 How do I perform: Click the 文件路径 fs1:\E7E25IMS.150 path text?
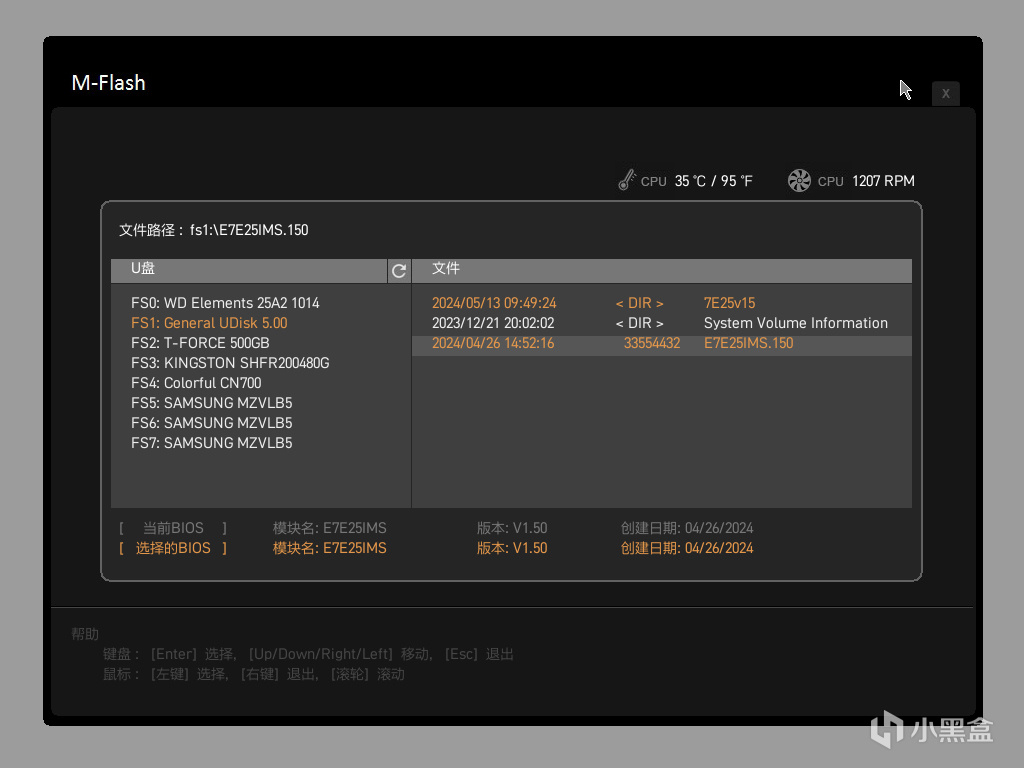pos(214,230)
